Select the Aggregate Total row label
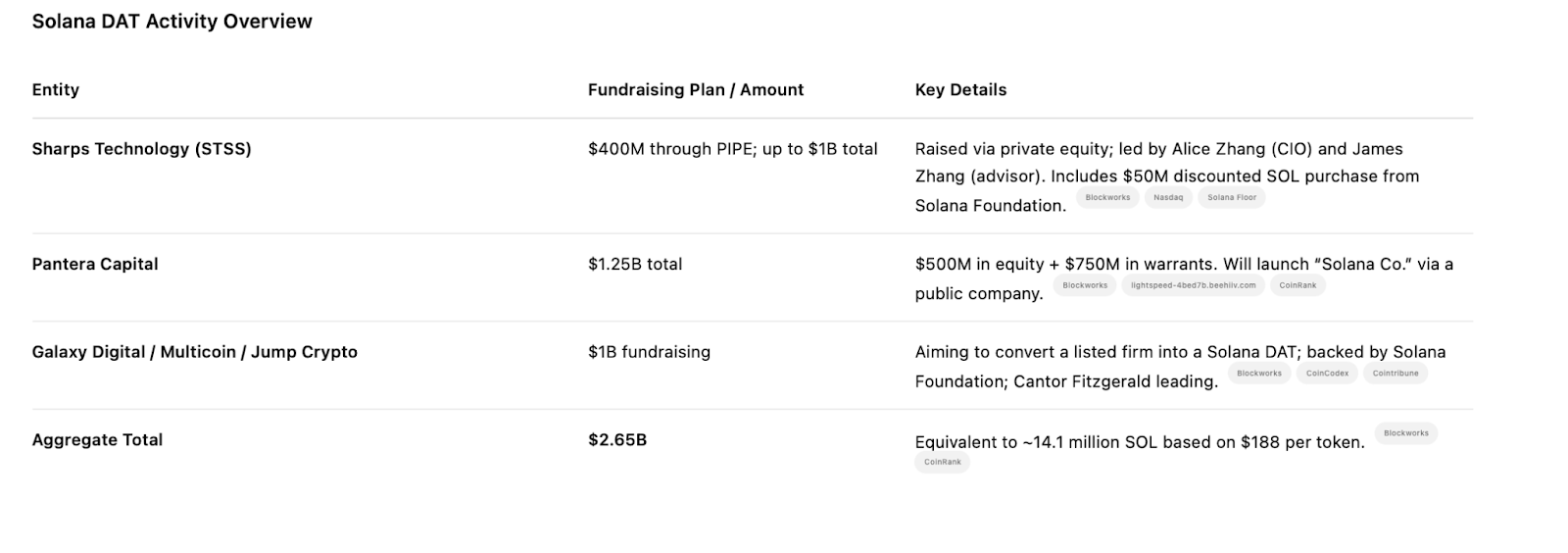 [98, 440]
